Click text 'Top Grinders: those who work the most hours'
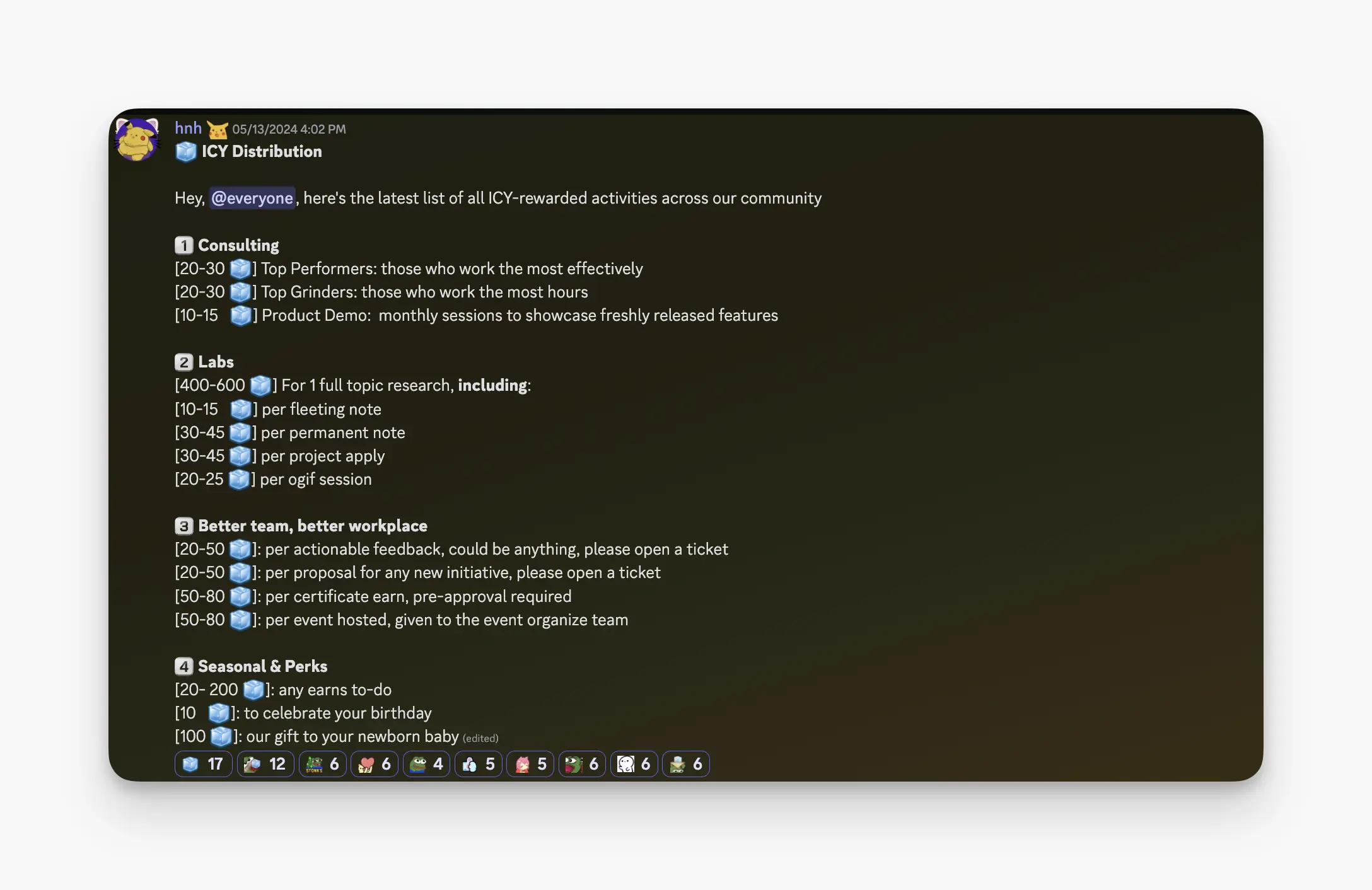The width and height of the screenshot is (1372, 890). point(424,292)
